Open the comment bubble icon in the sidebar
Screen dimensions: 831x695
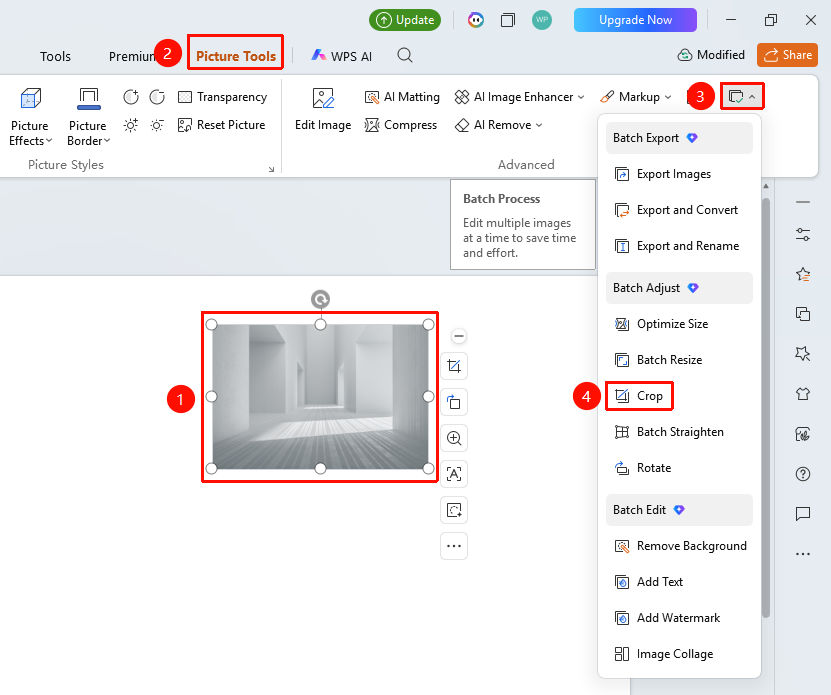[x=803, y=514]
